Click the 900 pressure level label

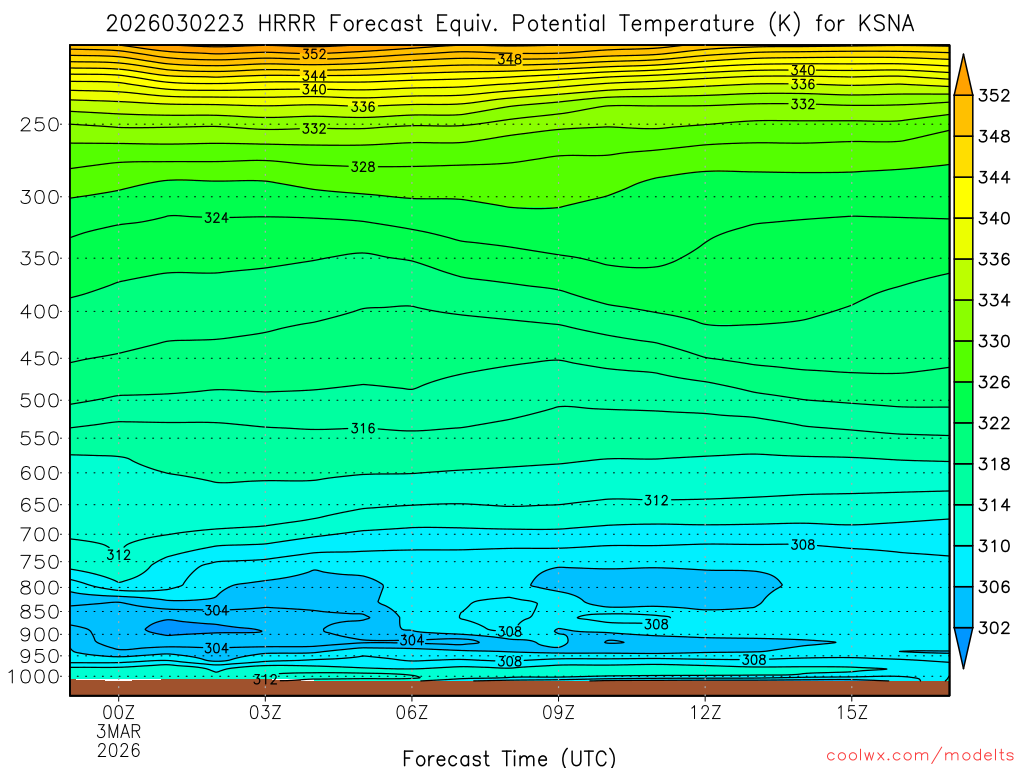pos(40,634)
